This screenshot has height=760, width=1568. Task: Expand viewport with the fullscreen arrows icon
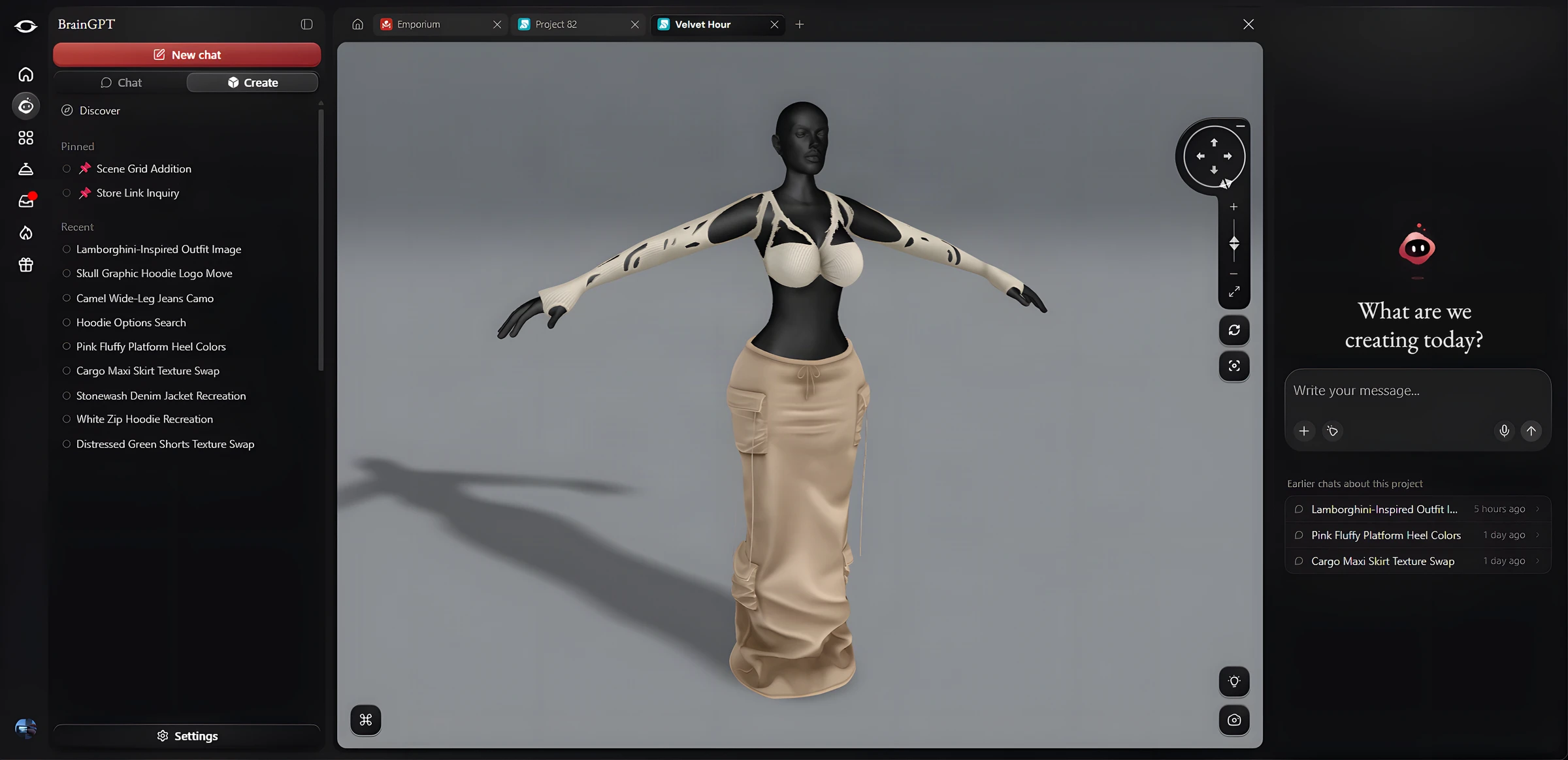(x=1233, y=292)
